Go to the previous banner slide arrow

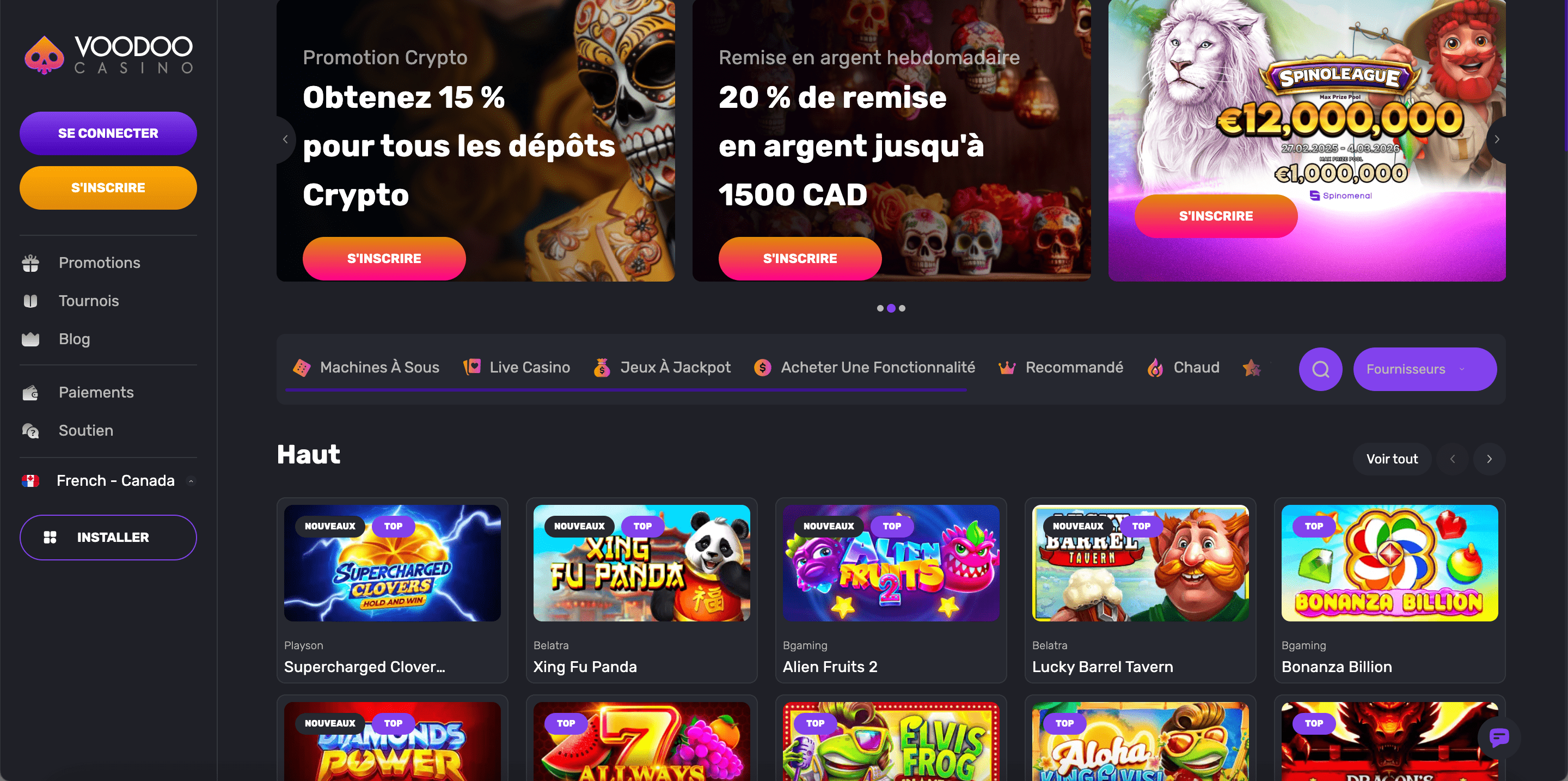click(x=285, y=139)
